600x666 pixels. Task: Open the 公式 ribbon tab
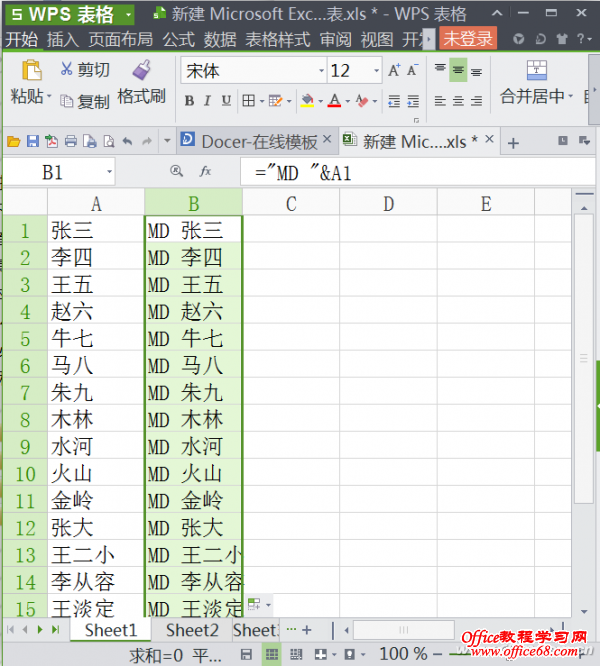pyautogui.click(x=178, y=40)
